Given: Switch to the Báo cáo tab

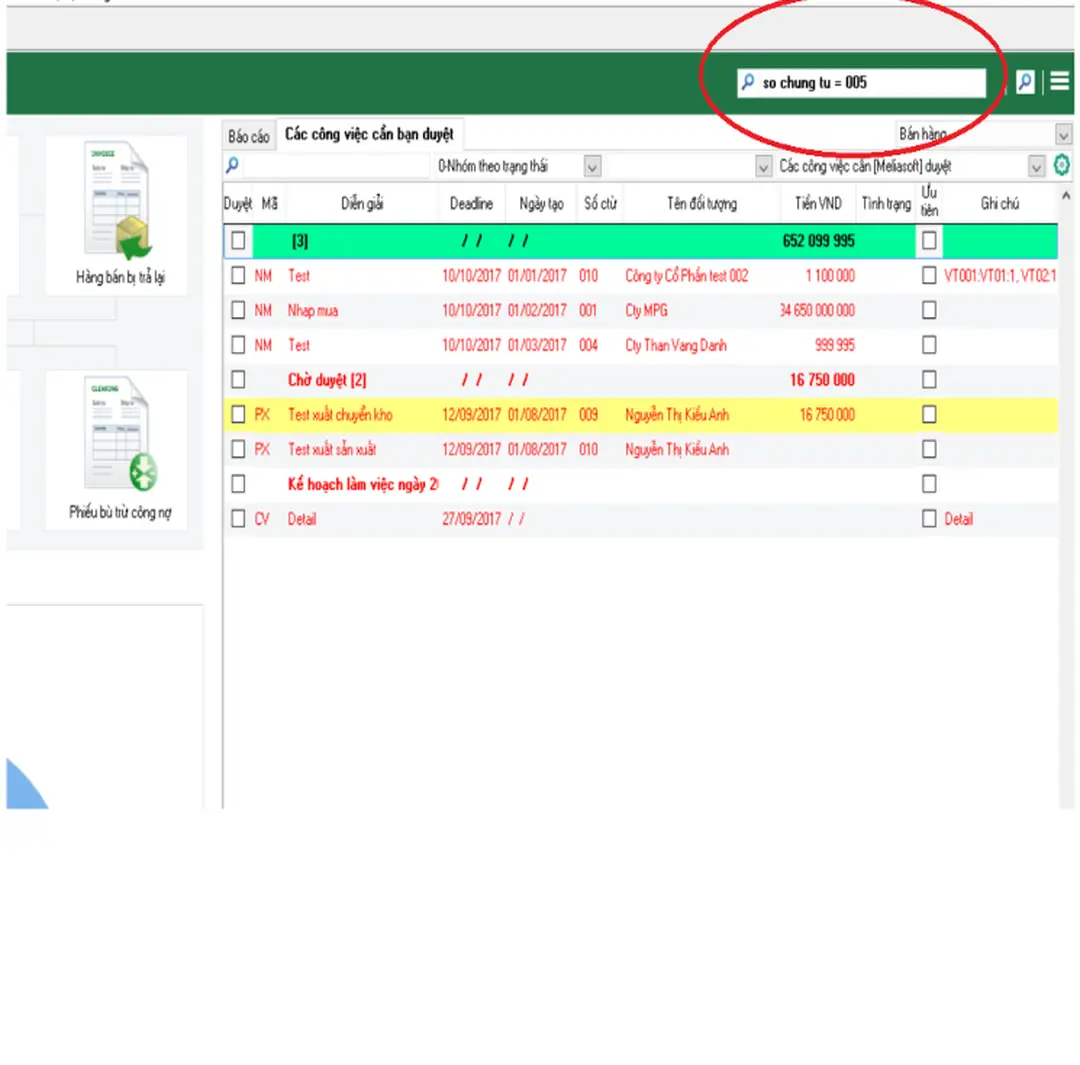Looking at the screenshot, I should click(248, 134).
